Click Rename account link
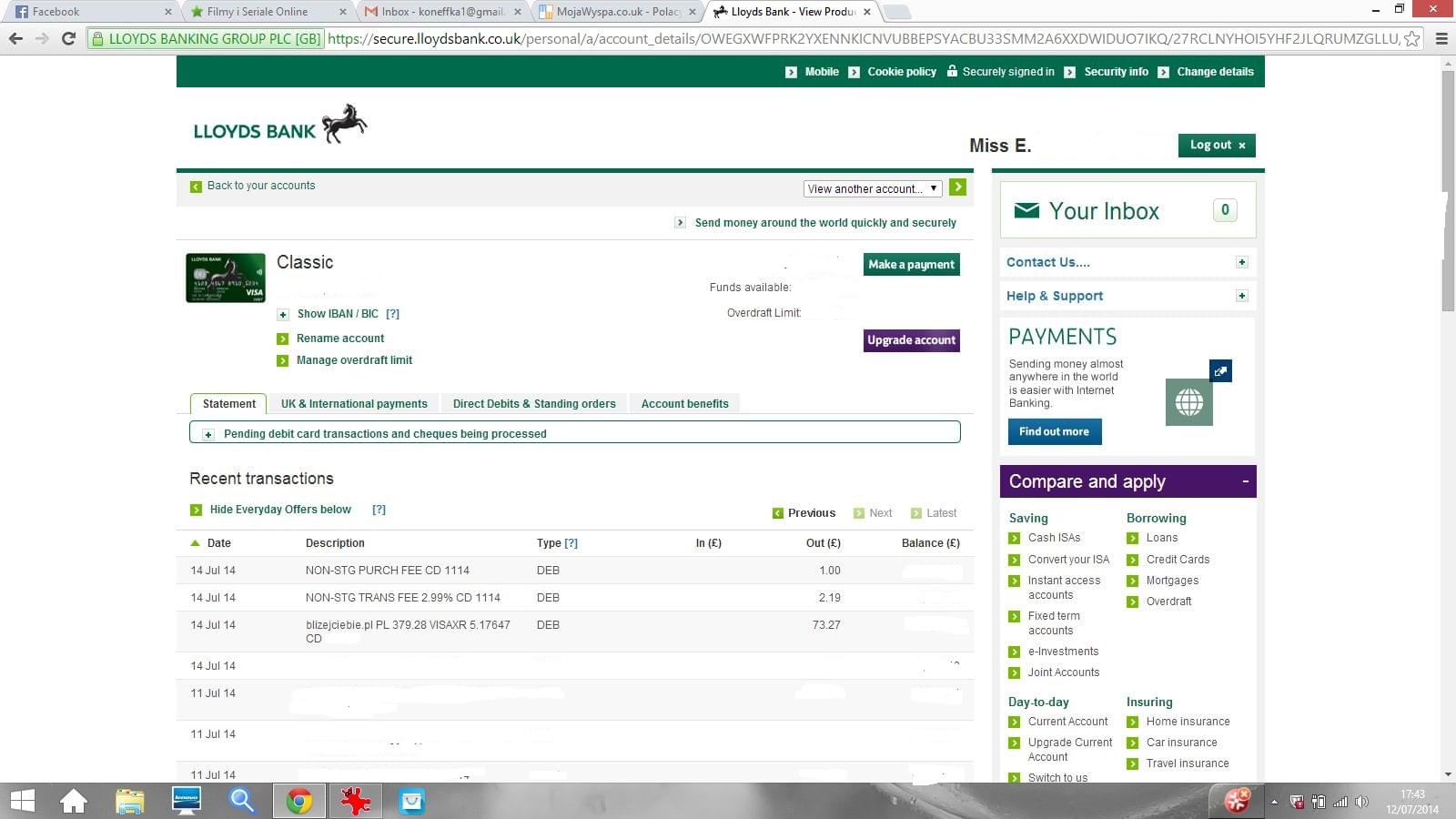Viewport: 1456px width, 819px height. (x=340, y=339)
